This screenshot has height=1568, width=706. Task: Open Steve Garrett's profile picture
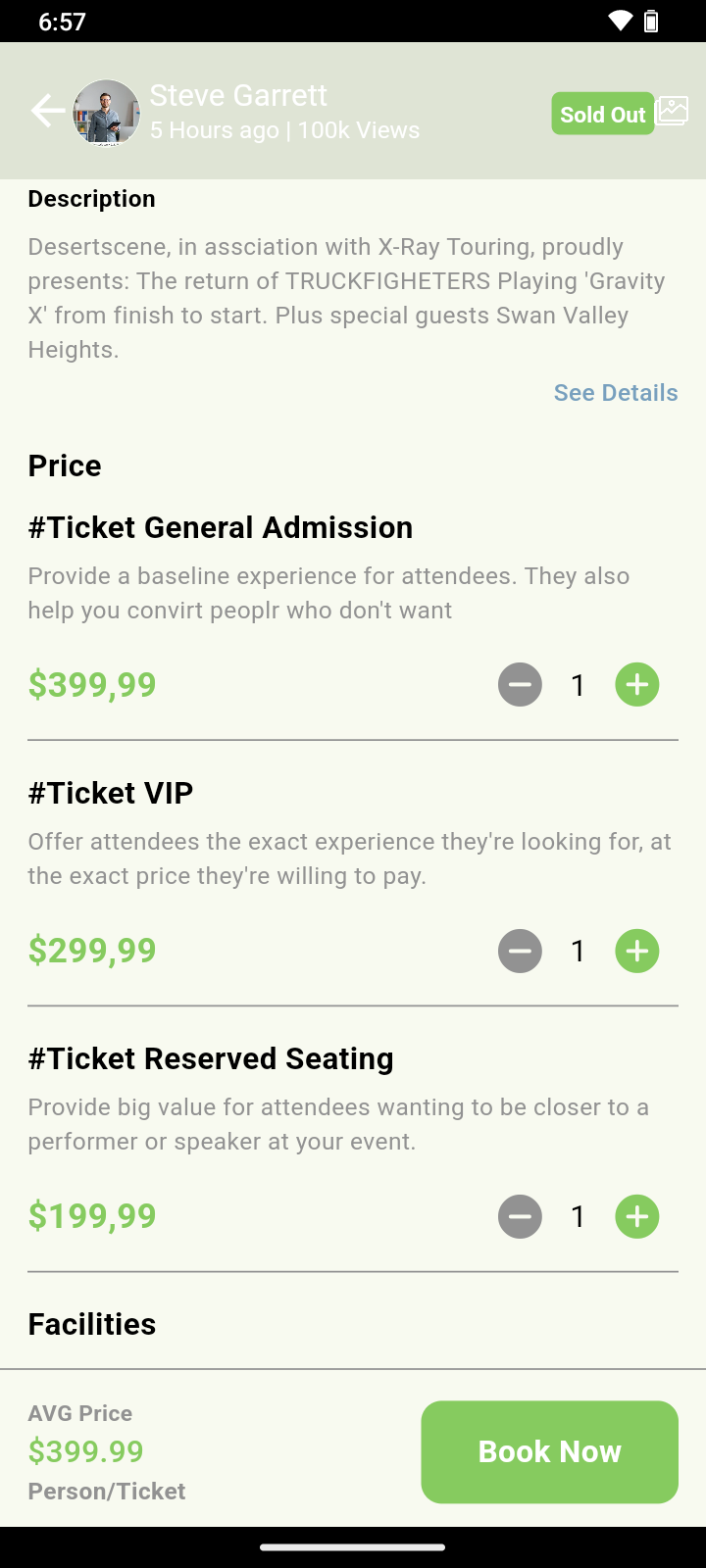point(106,113)
